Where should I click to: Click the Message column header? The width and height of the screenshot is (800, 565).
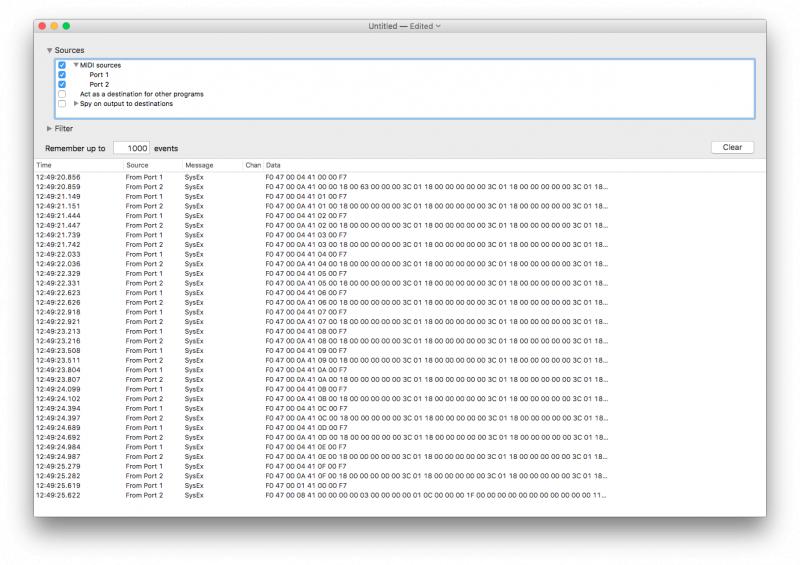(x=212, y=165)
